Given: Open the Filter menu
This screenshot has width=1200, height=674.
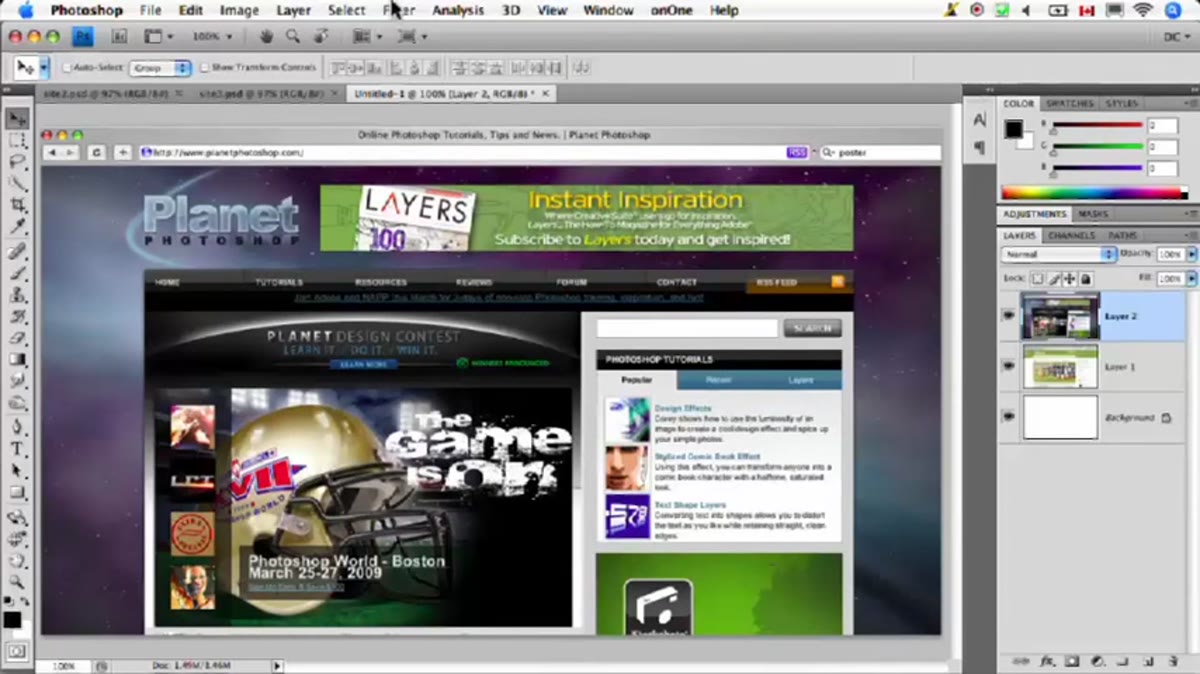Looking at the screenshot, I should (399, 10).
